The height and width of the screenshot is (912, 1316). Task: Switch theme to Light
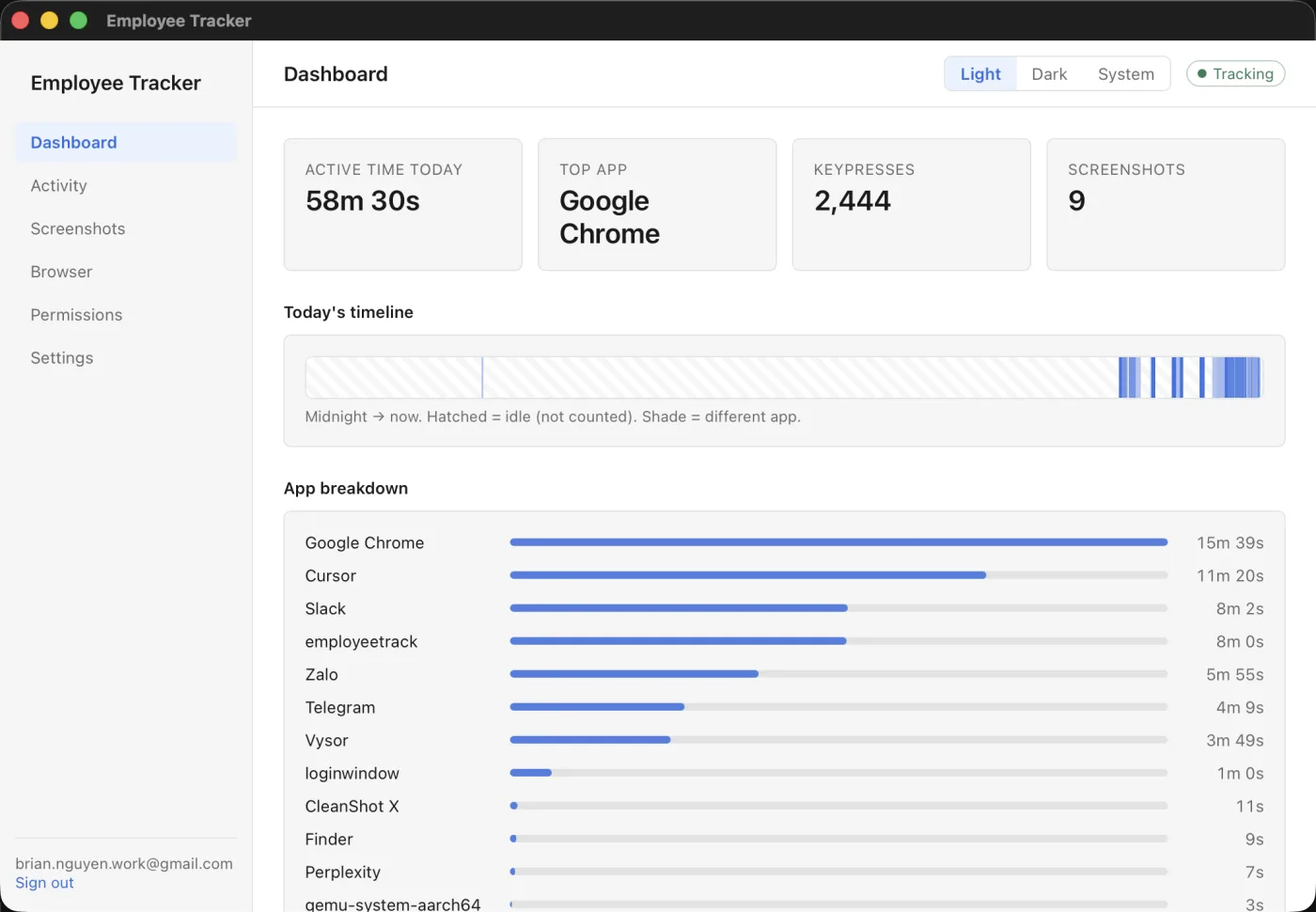pyautogui.click(x=980, y=73)
